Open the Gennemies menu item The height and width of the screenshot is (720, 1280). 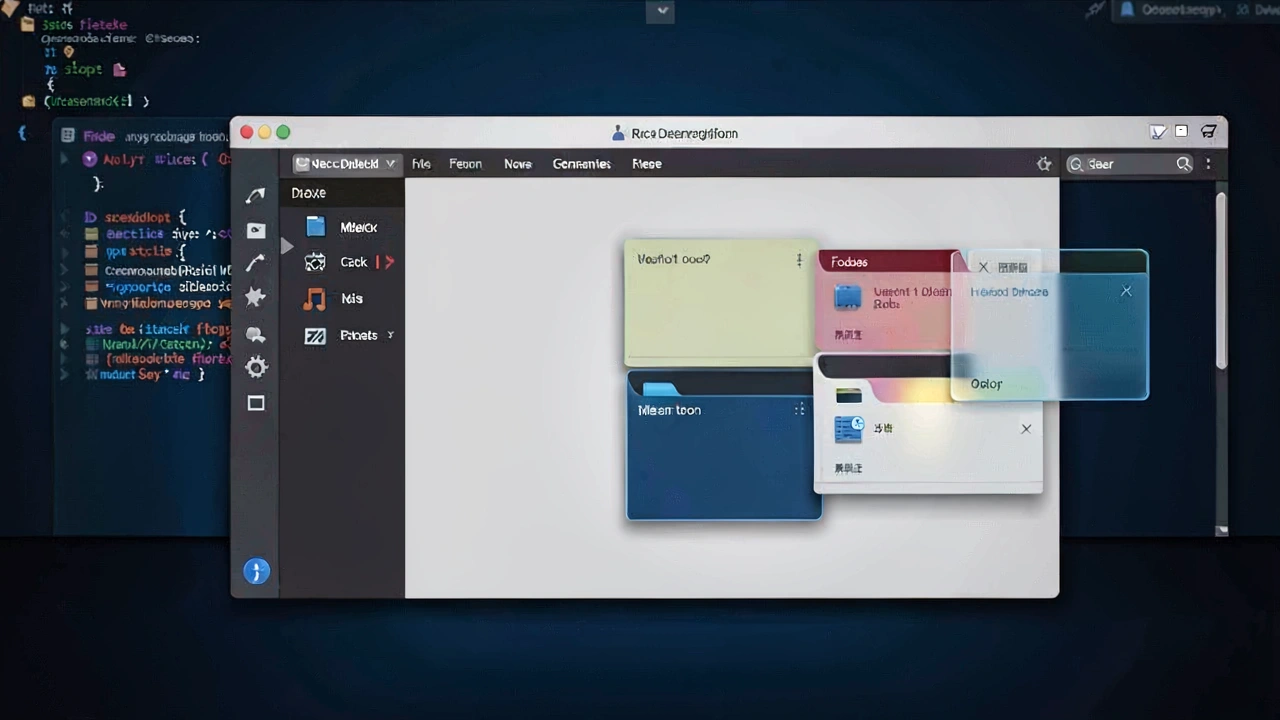[581, 164]
